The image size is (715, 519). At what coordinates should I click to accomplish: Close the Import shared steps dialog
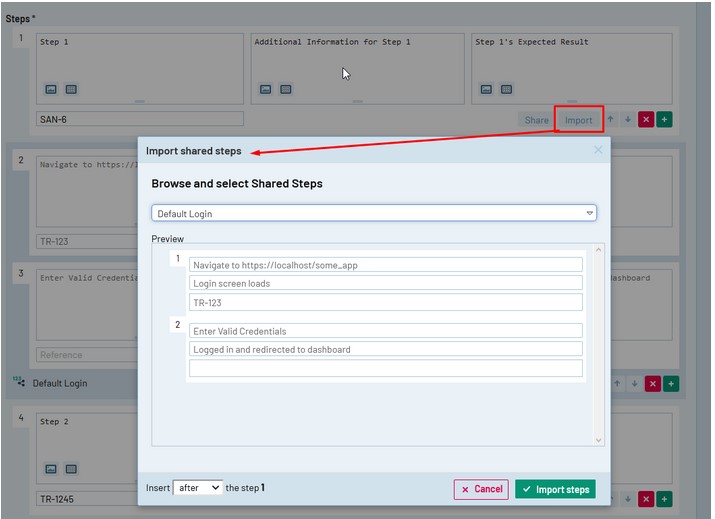pyautogui.click(x=598, y=150)
